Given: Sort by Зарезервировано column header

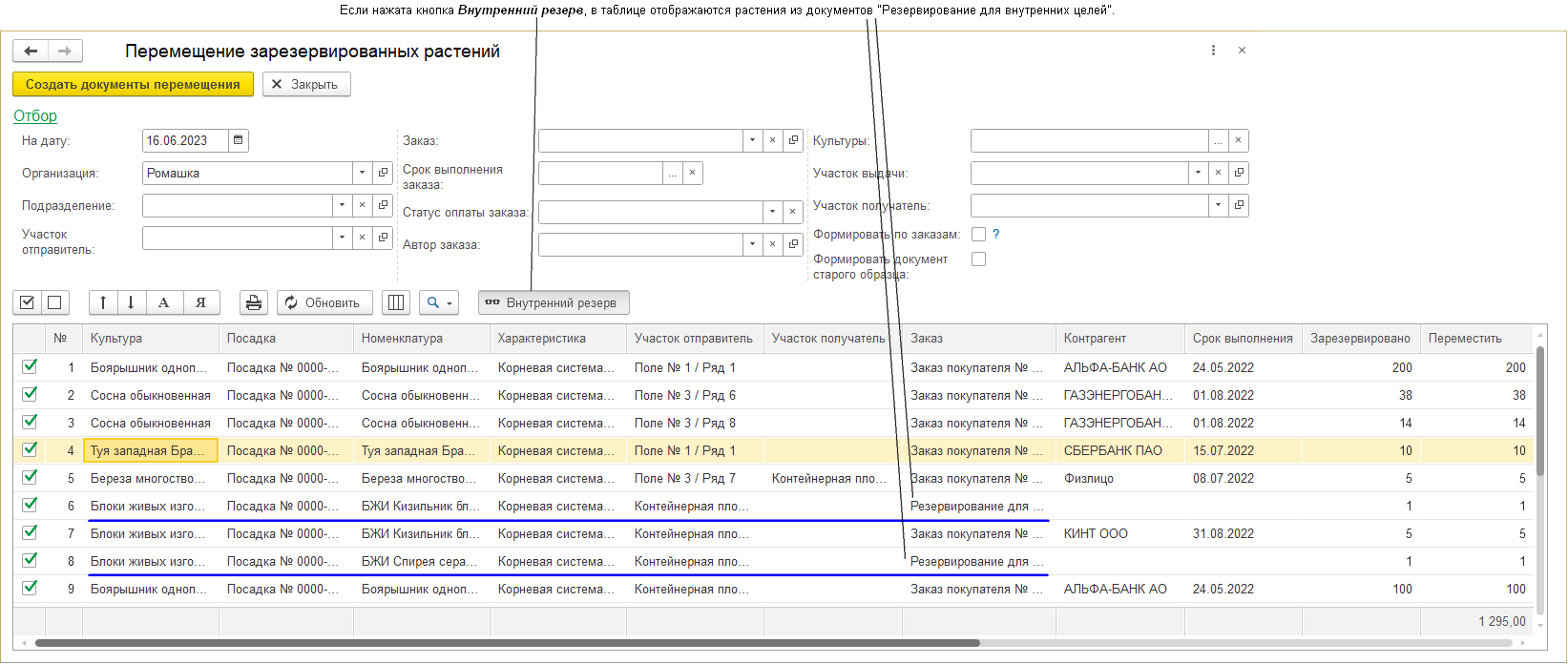Looking at the screenshot, I should (1362, 338).
